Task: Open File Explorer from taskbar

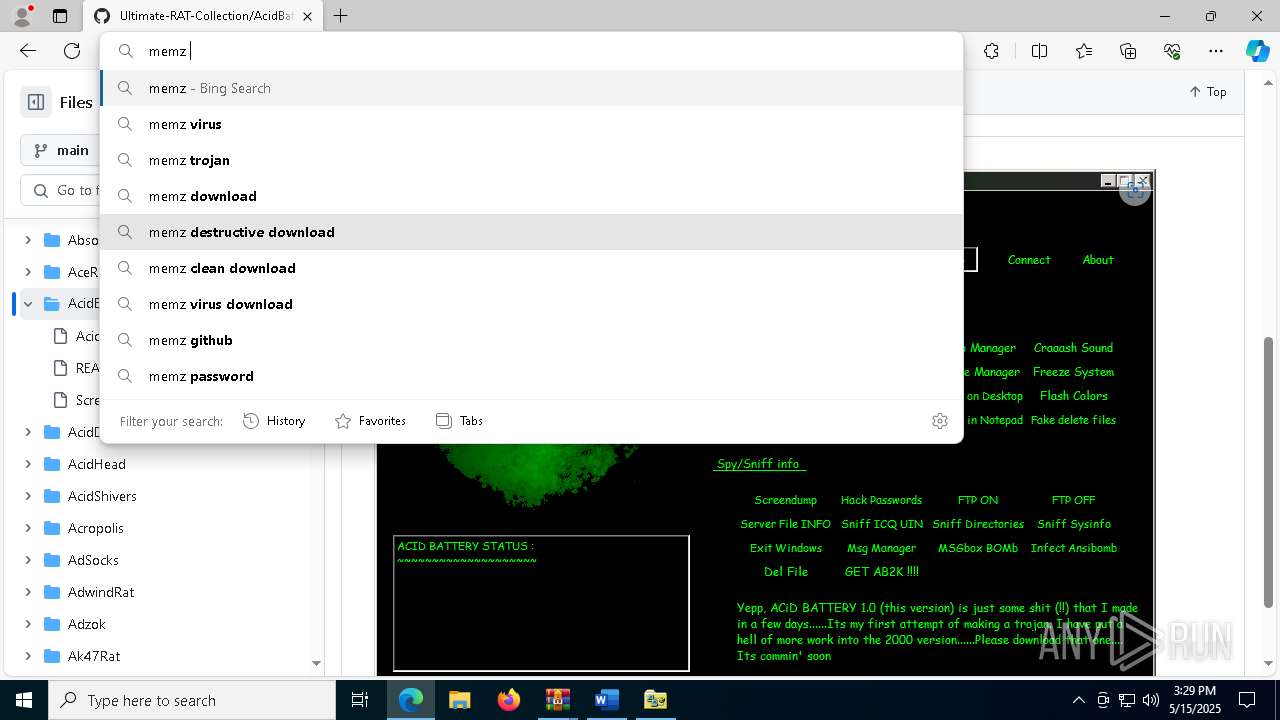Action: pyautogui.click(x=459, y=700)
